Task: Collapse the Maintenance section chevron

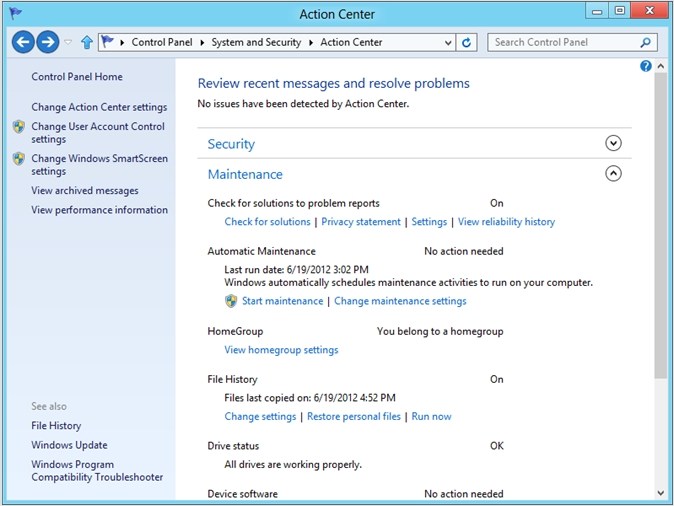Action: [x=613, y=174]
